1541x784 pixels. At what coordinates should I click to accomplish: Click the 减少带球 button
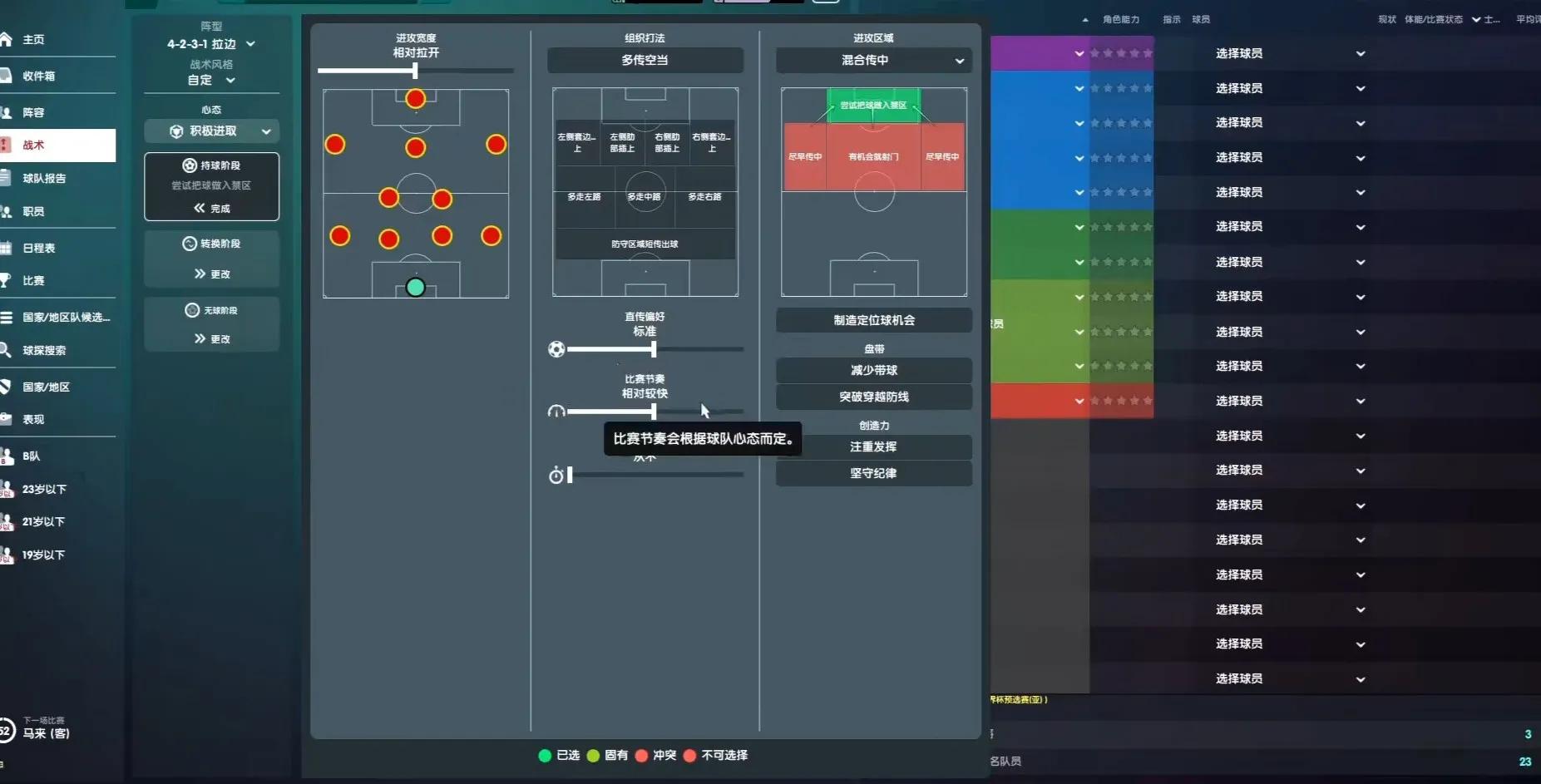coord(874,370)
